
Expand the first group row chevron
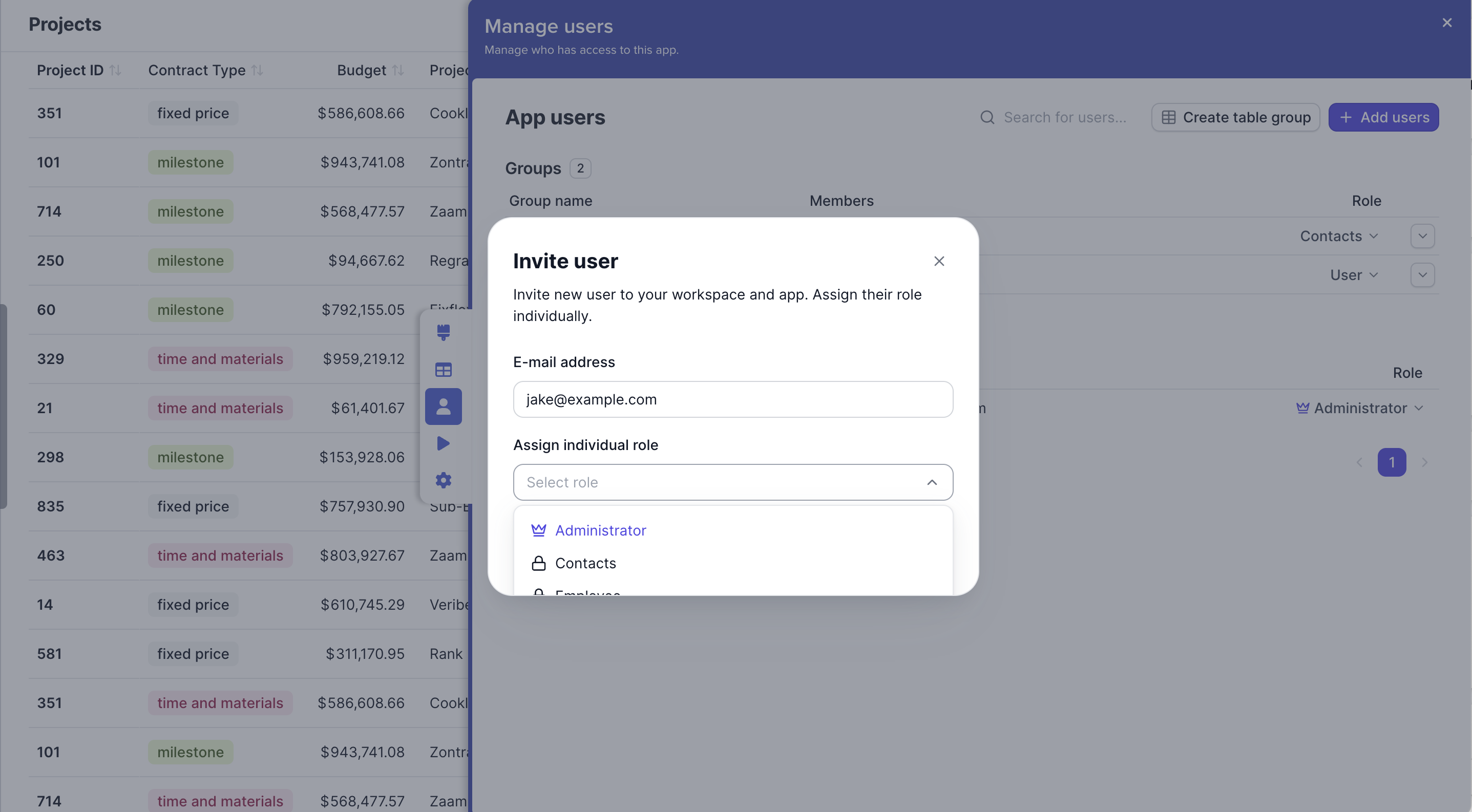point(1422,236)
